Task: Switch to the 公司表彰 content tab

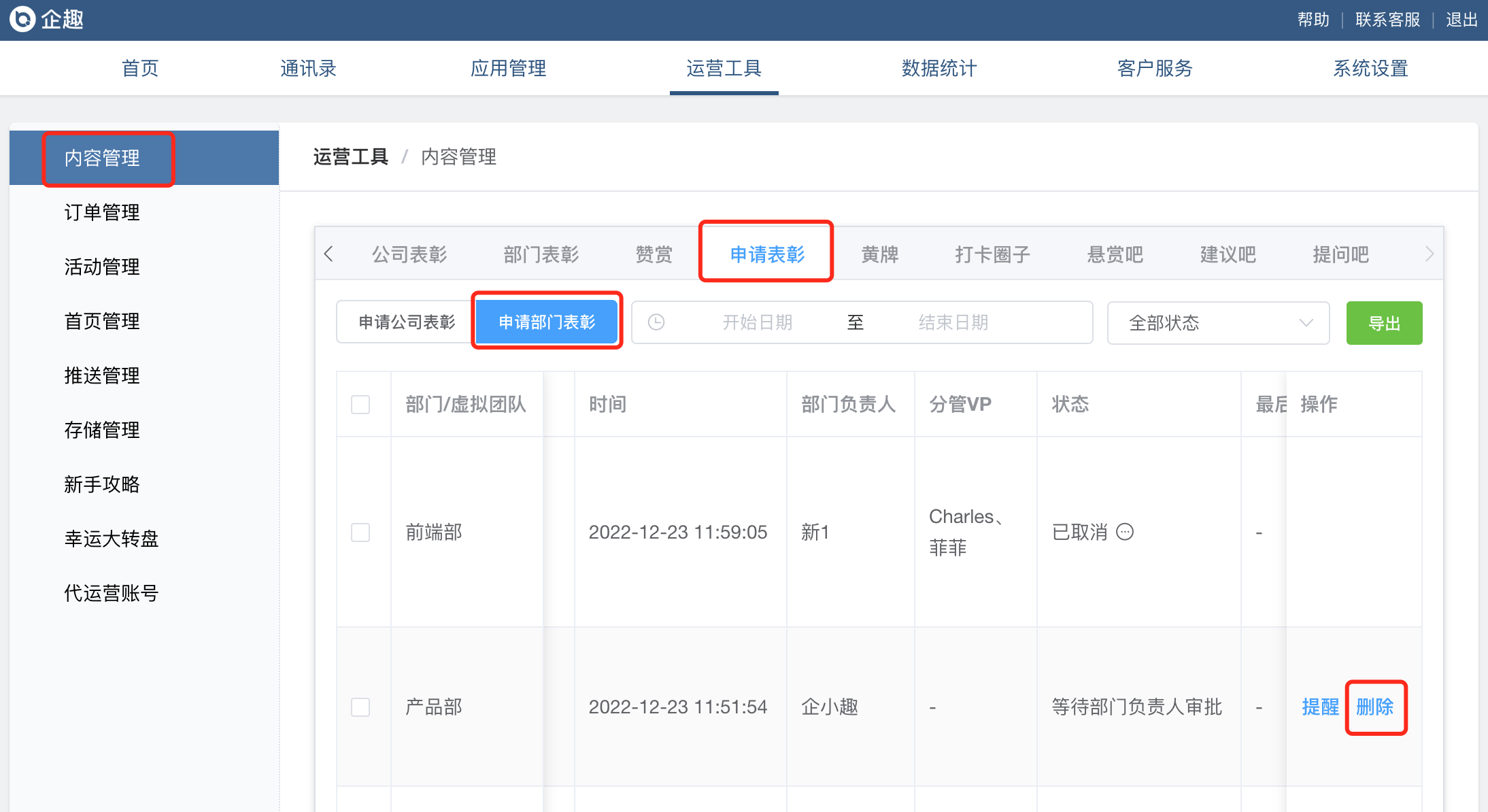Action: point(409,254)
